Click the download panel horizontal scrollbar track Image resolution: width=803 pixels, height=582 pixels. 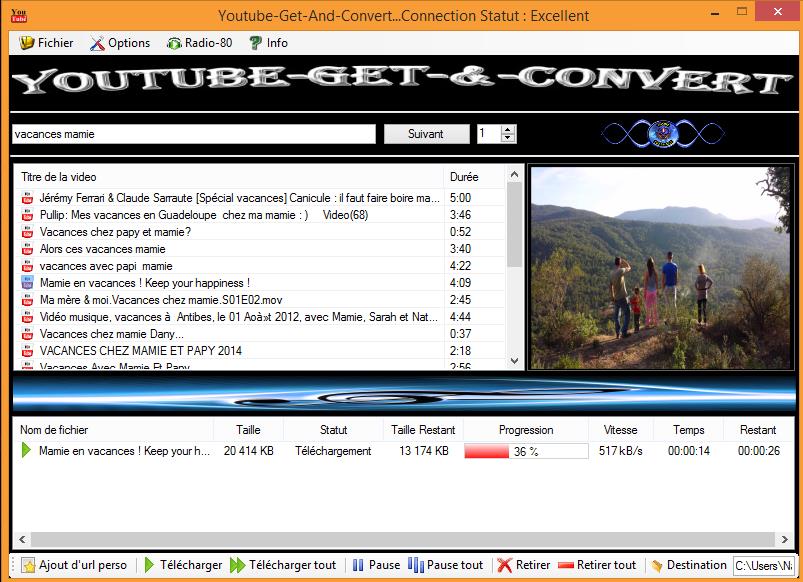point(403,539)
